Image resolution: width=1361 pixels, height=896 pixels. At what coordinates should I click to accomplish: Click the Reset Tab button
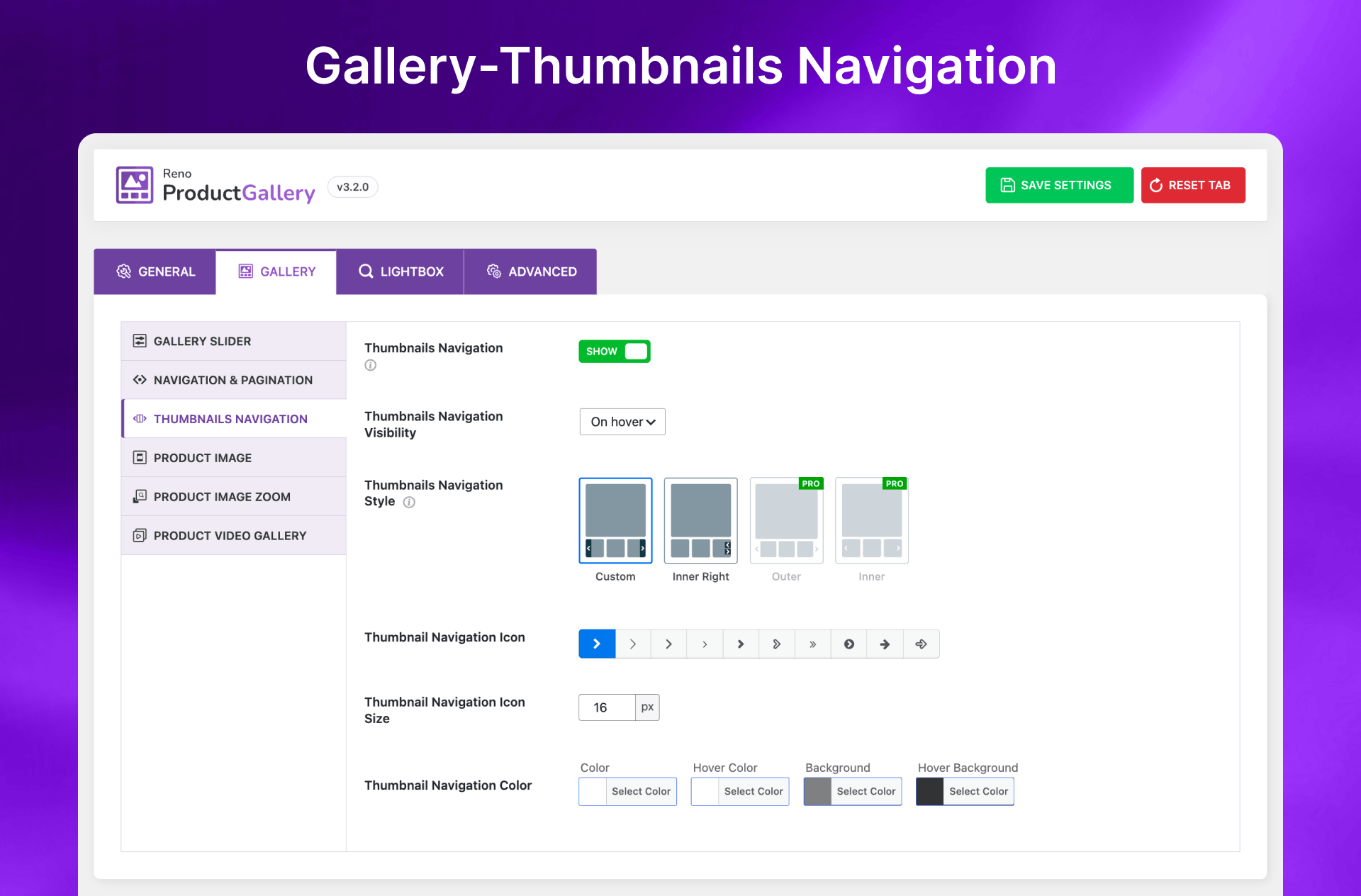[1193, 185]
